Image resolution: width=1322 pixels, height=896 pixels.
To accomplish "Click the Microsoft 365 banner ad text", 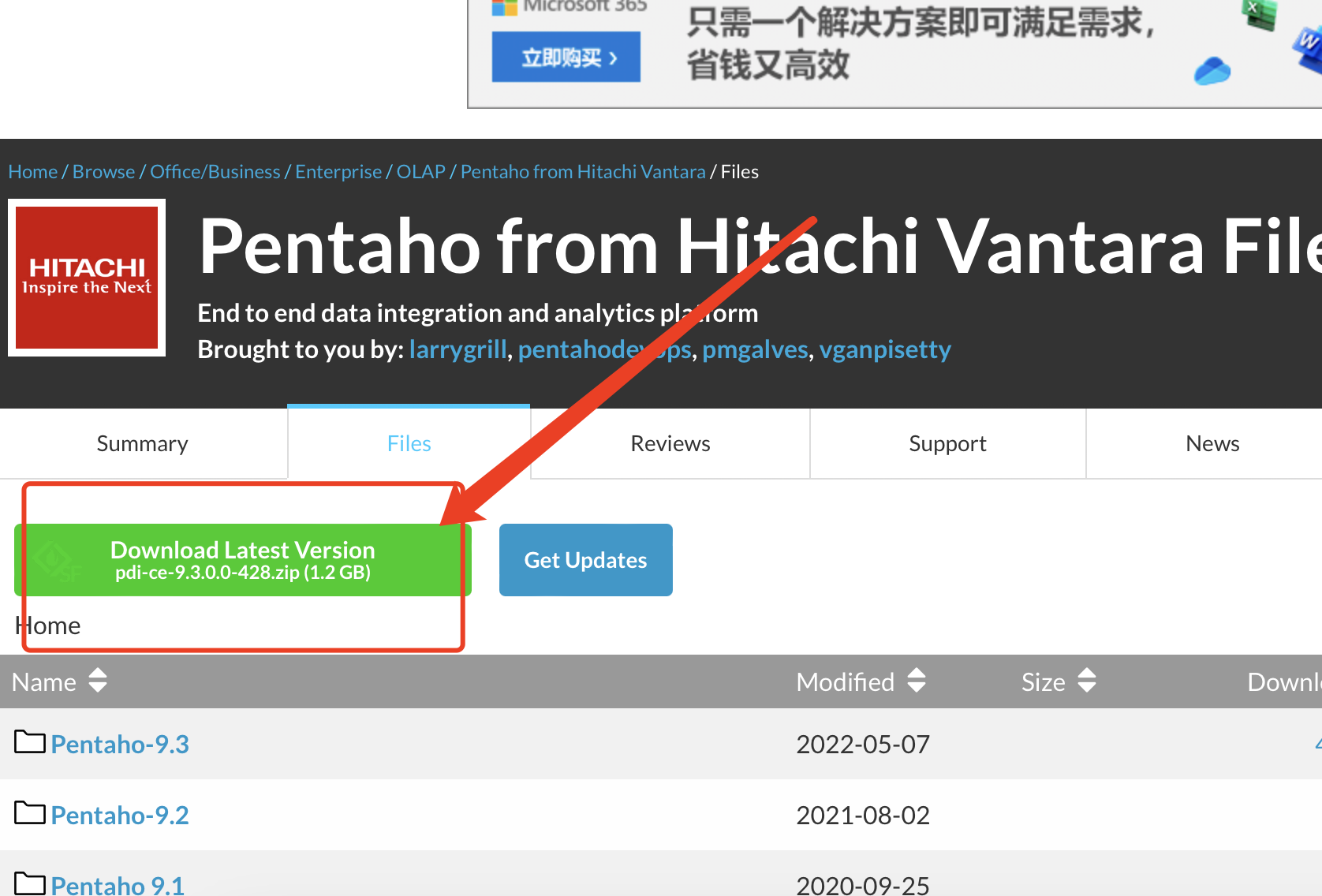I will click(920, 43).
